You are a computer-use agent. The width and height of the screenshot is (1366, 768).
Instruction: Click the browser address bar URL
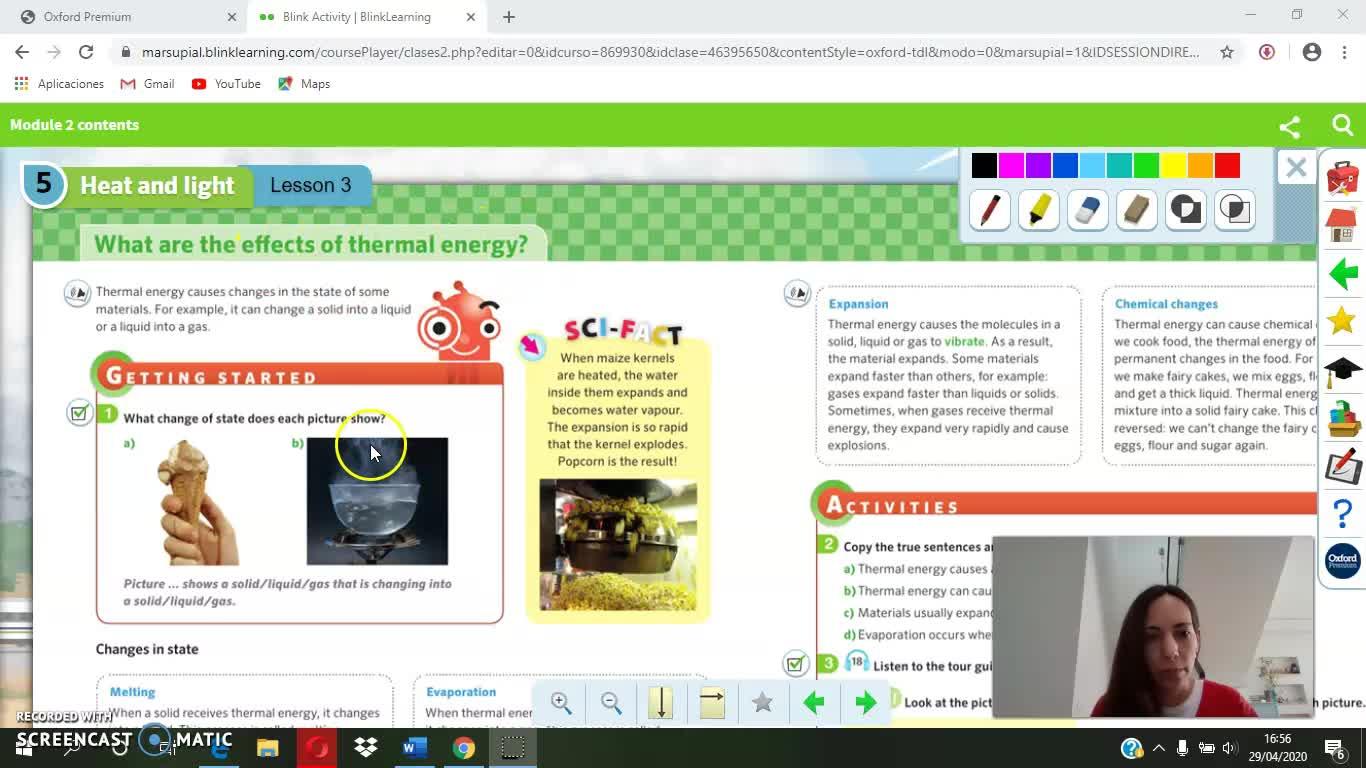(x=670, y=52)
